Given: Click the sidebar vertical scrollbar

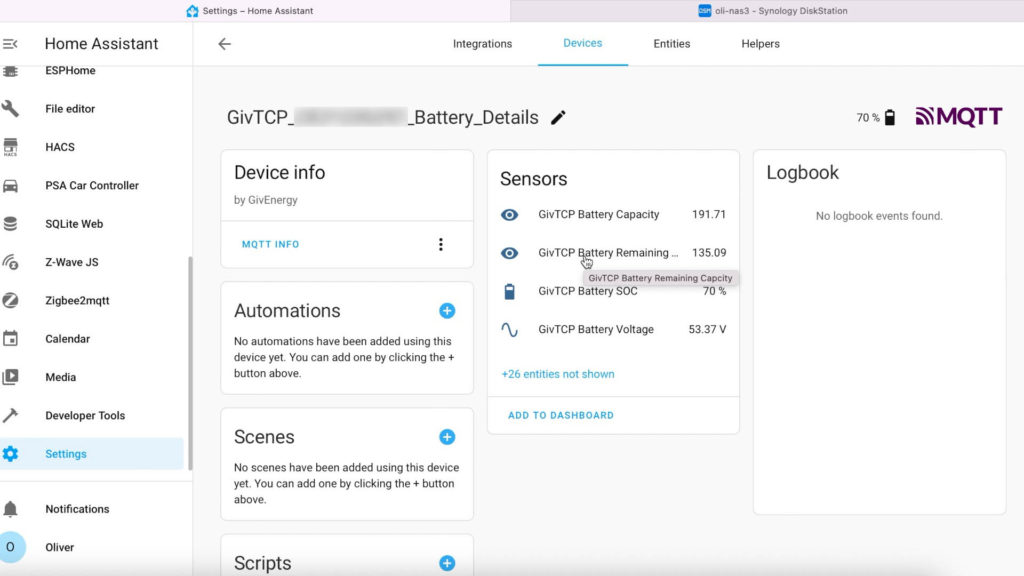Looking at the screenshot, I should 190,362.
